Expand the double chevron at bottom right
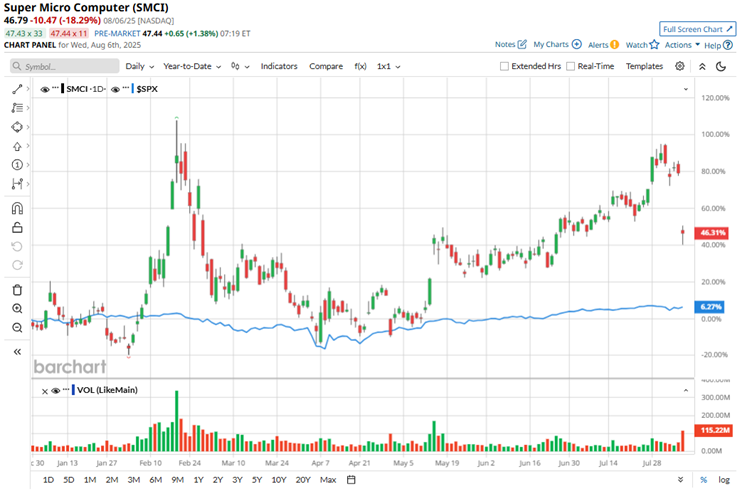 click(680, 480)
